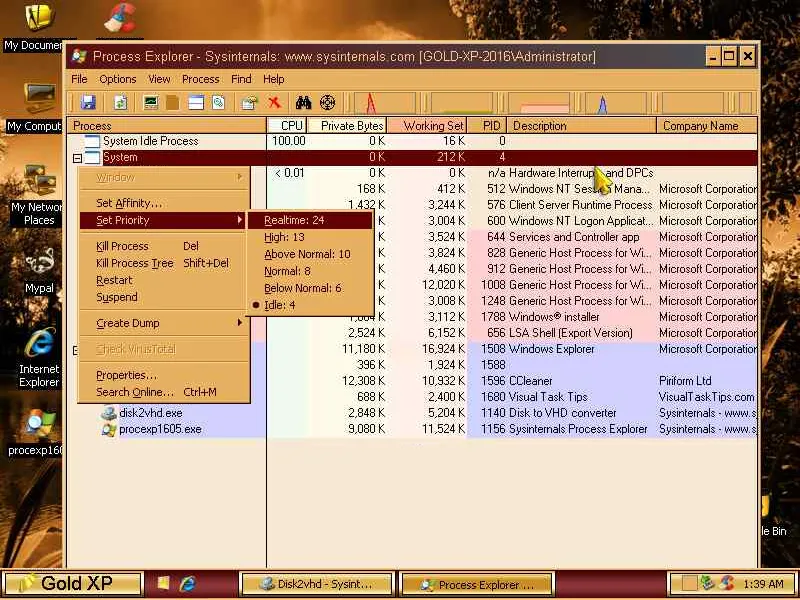Open the View menu
800x600 pixels.
[x=159, y=79]
